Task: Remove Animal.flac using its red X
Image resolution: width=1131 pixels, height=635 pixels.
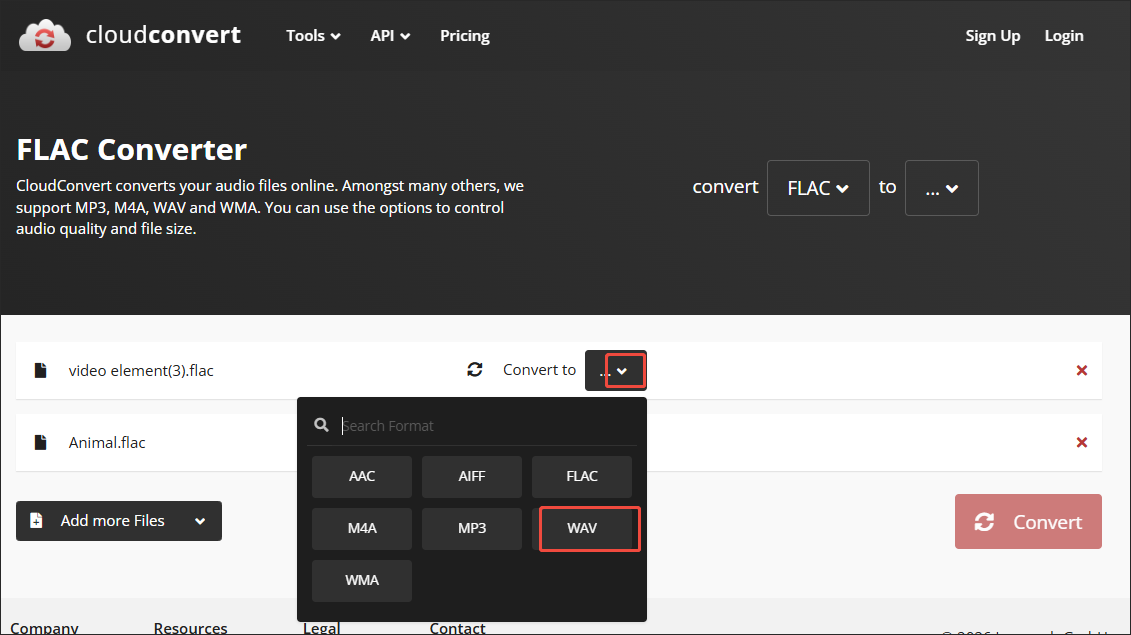Action: [1081, 442]
